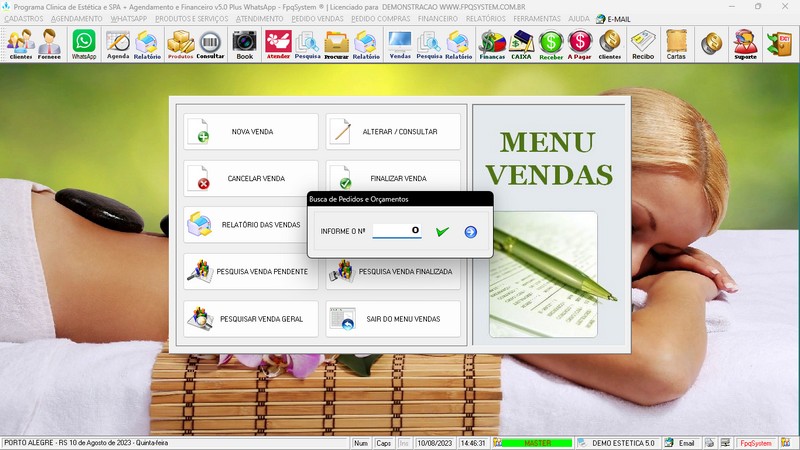Viewport: 800px width, 450px height.
Task: Click the Procurar folder icon
Action: coord(337,44)
